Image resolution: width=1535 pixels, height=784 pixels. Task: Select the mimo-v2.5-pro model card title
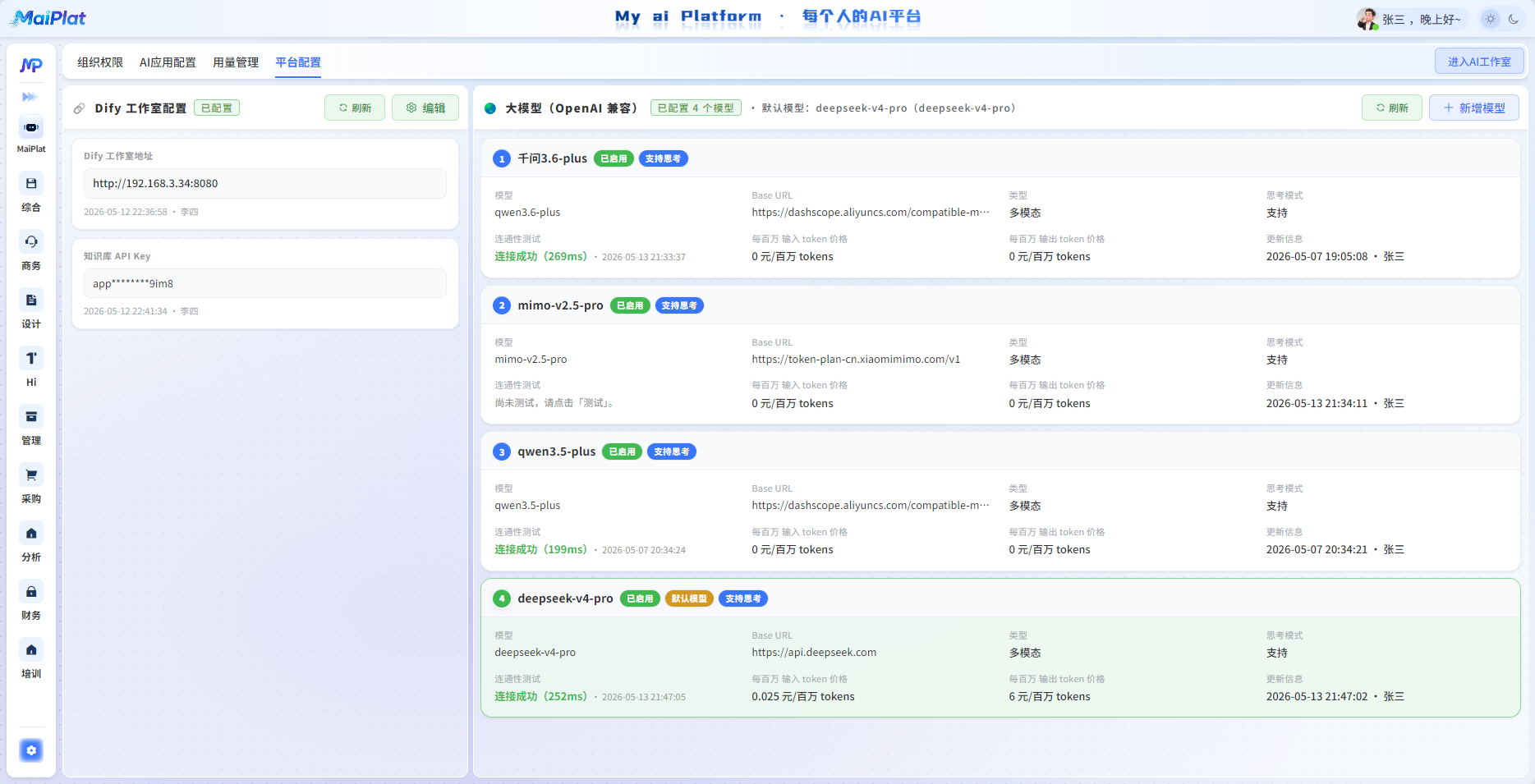pos(560,305)
